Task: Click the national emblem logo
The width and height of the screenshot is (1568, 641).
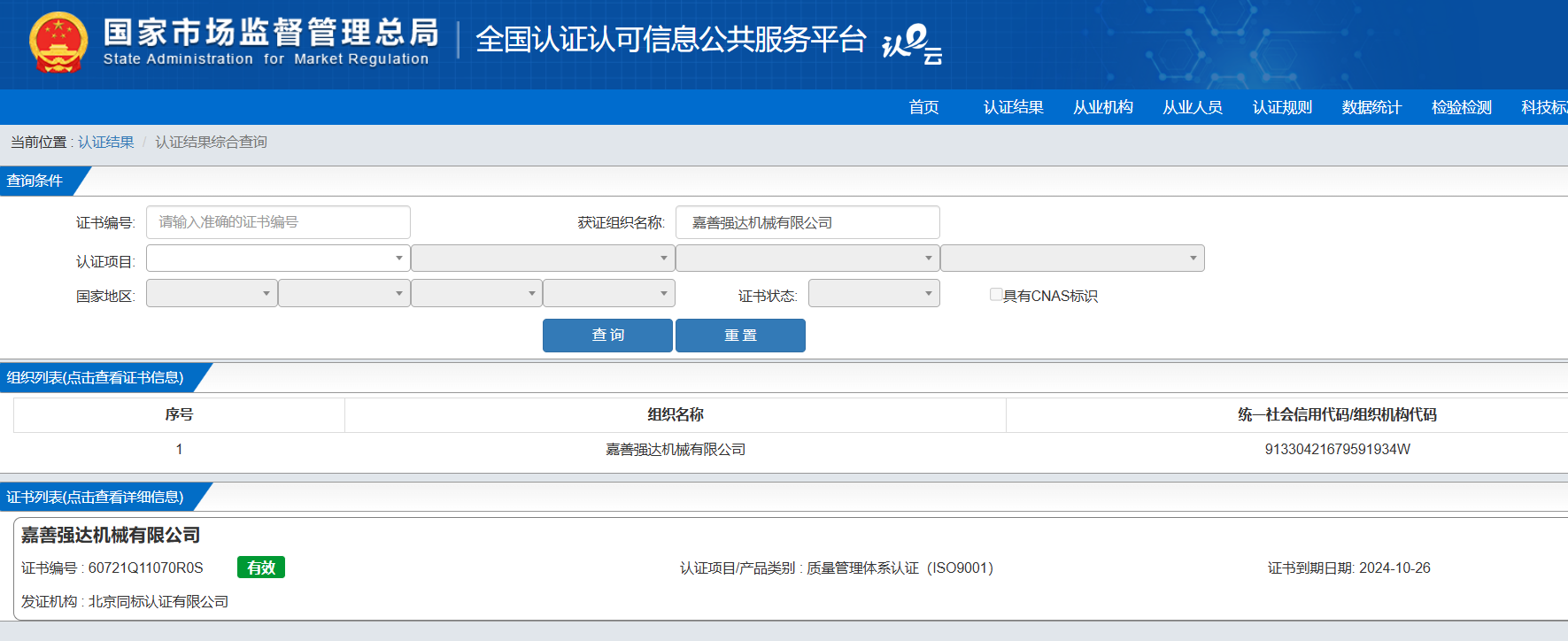Action: pos(58,42)
